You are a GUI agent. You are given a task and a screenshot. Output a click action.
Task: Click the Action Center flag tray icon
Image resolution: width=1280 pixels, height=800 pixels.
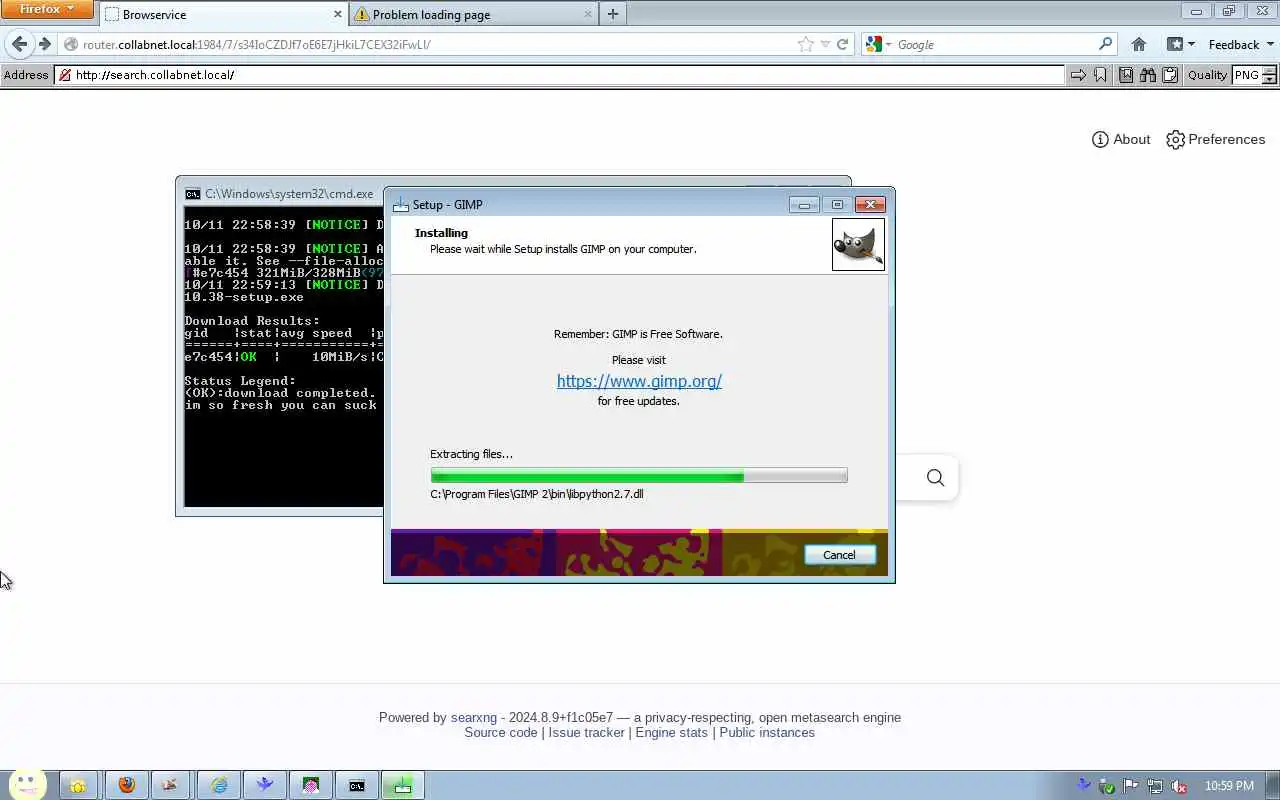point(1131,786)
